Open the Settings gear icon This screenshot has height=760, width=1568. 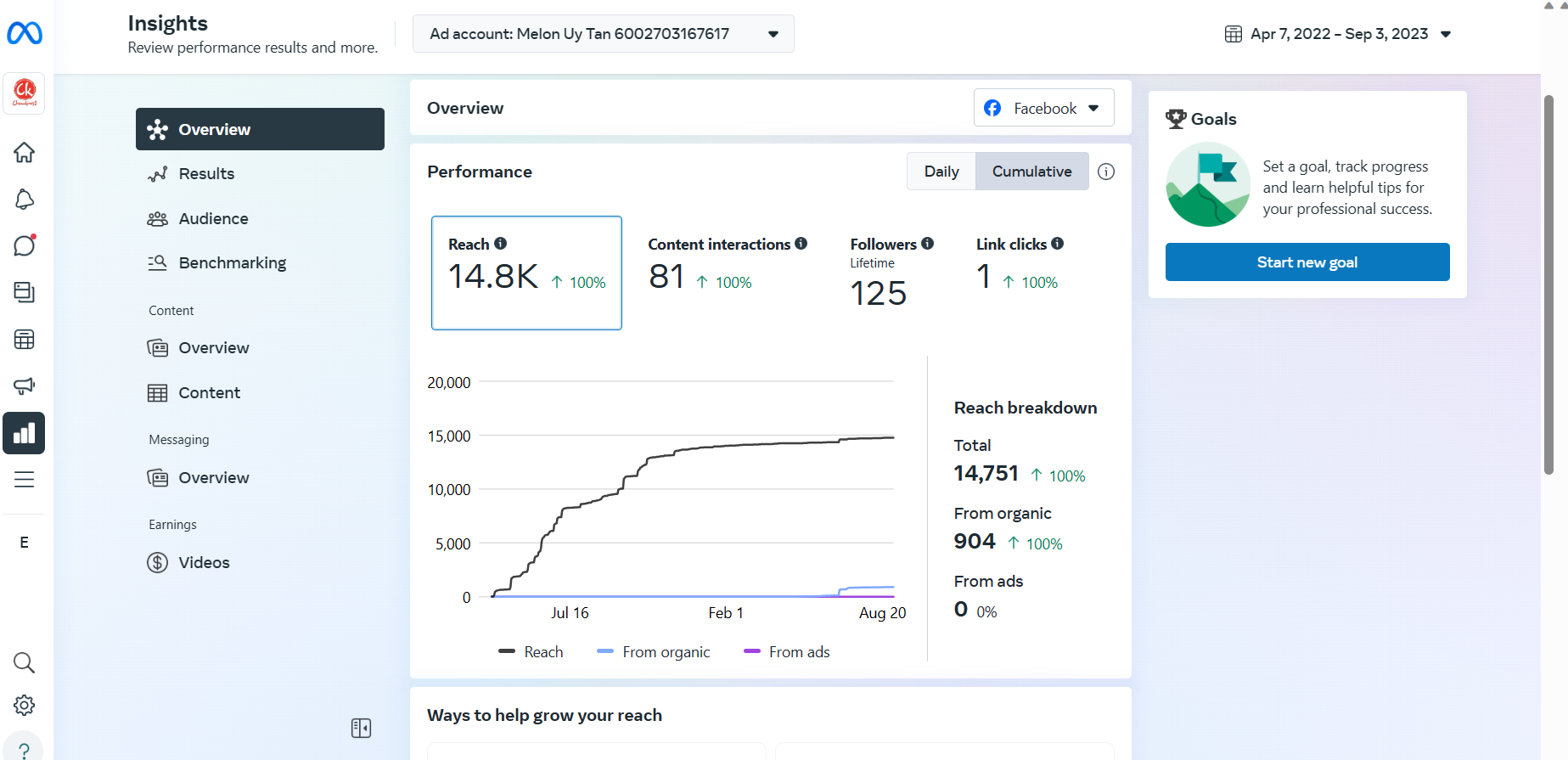[x=24, y=705]
